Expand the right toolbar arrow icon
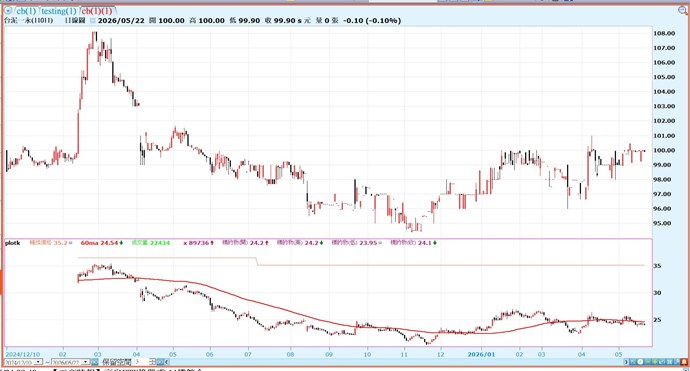Image resolution: width=690 pixels, height=371 pixels. coord(626,362)
